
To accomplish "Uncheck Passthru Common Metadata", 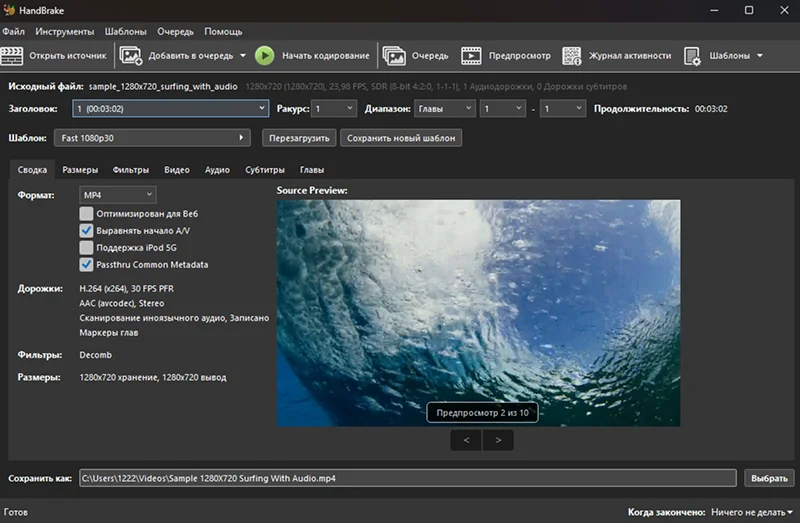I will [86, 264].
